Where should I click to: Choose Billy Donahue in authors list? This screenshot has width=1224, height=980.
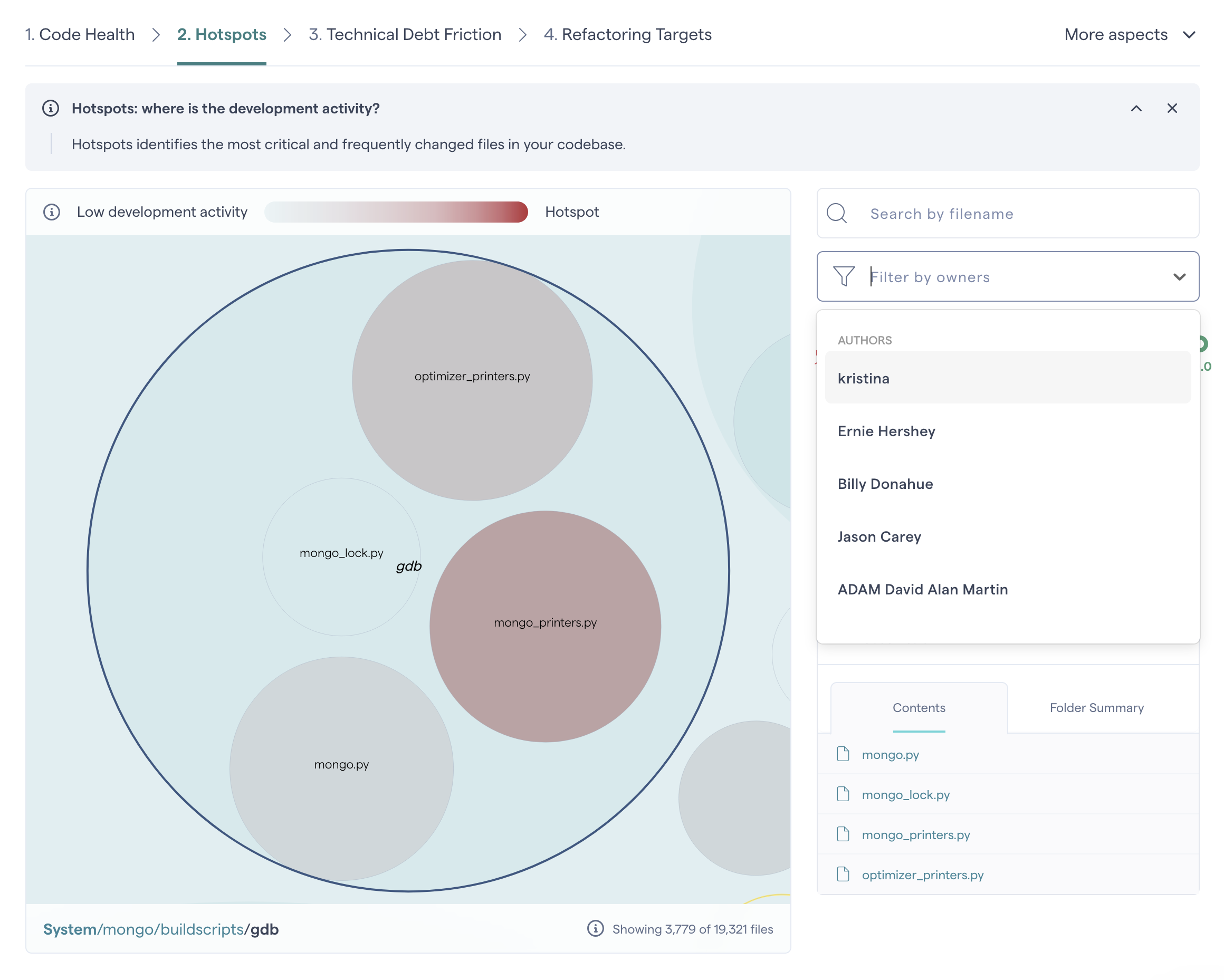pyautogui.click(x=885, y=484)
